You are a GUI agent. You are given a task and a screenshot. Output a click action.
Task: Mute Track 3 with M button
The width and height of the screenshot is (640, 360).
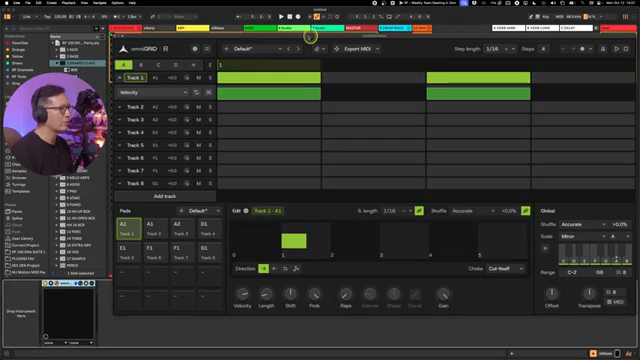pyautogui.click(x=199, y=120)
